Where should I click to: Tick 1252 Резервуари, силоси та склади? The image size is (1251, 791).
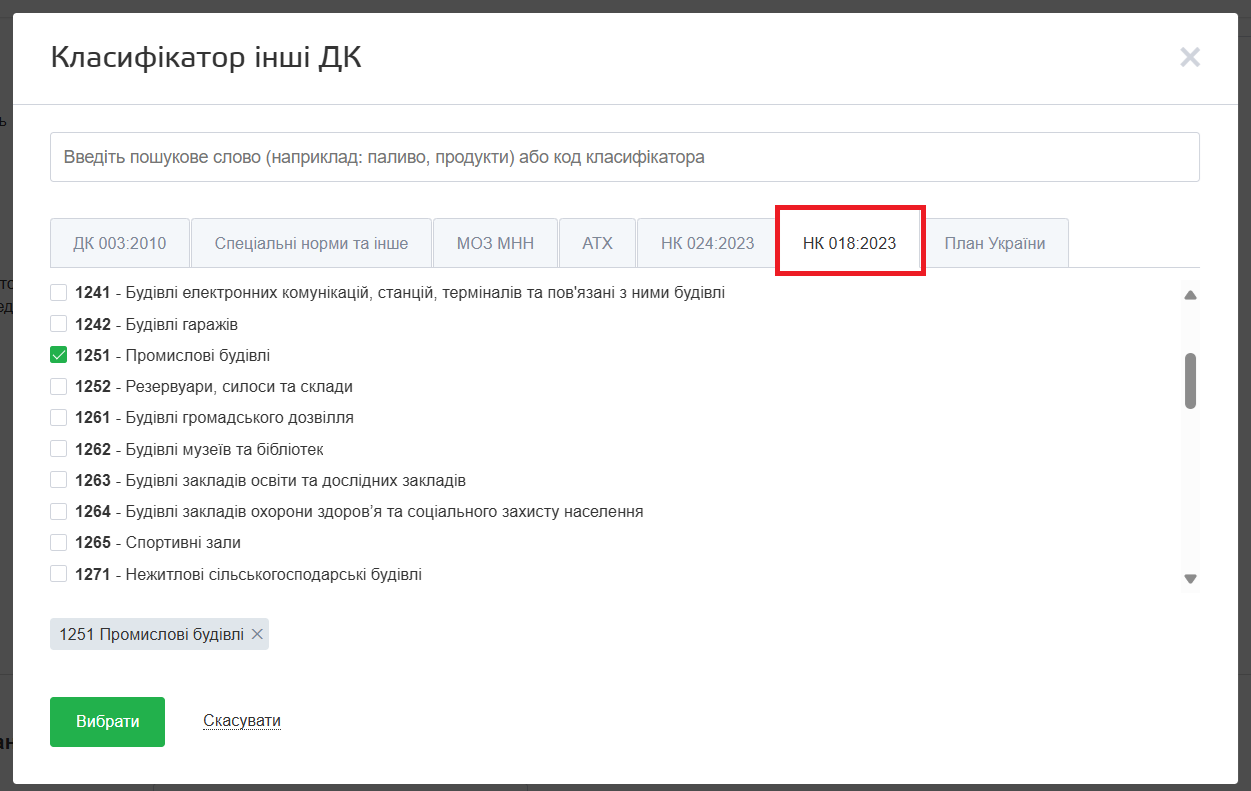pos(59,386)
